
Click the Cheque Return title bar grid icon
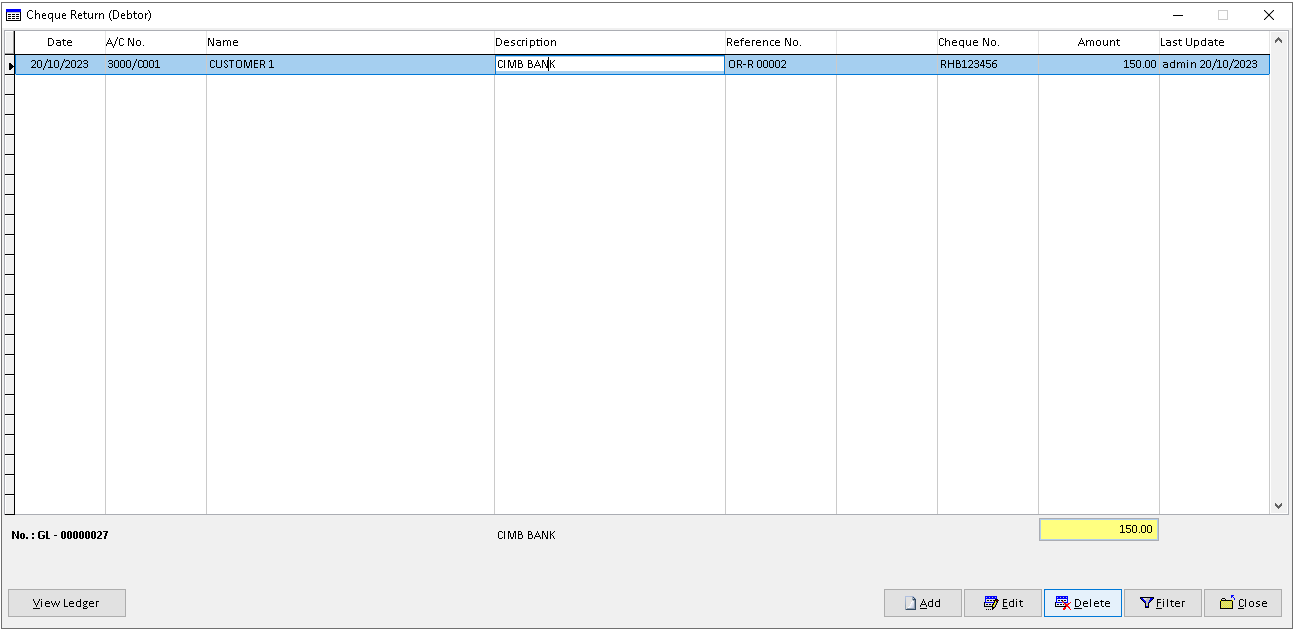tap(12, 15)
